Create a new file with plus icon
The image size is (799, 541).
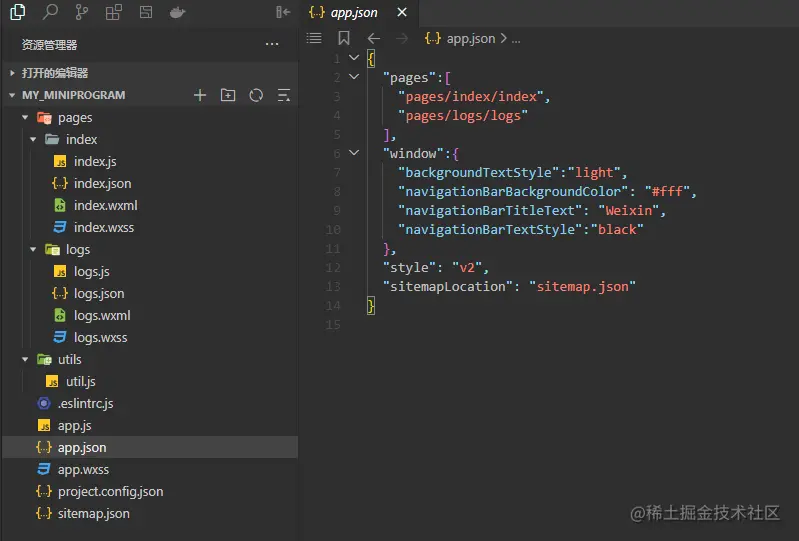[200, 95]
